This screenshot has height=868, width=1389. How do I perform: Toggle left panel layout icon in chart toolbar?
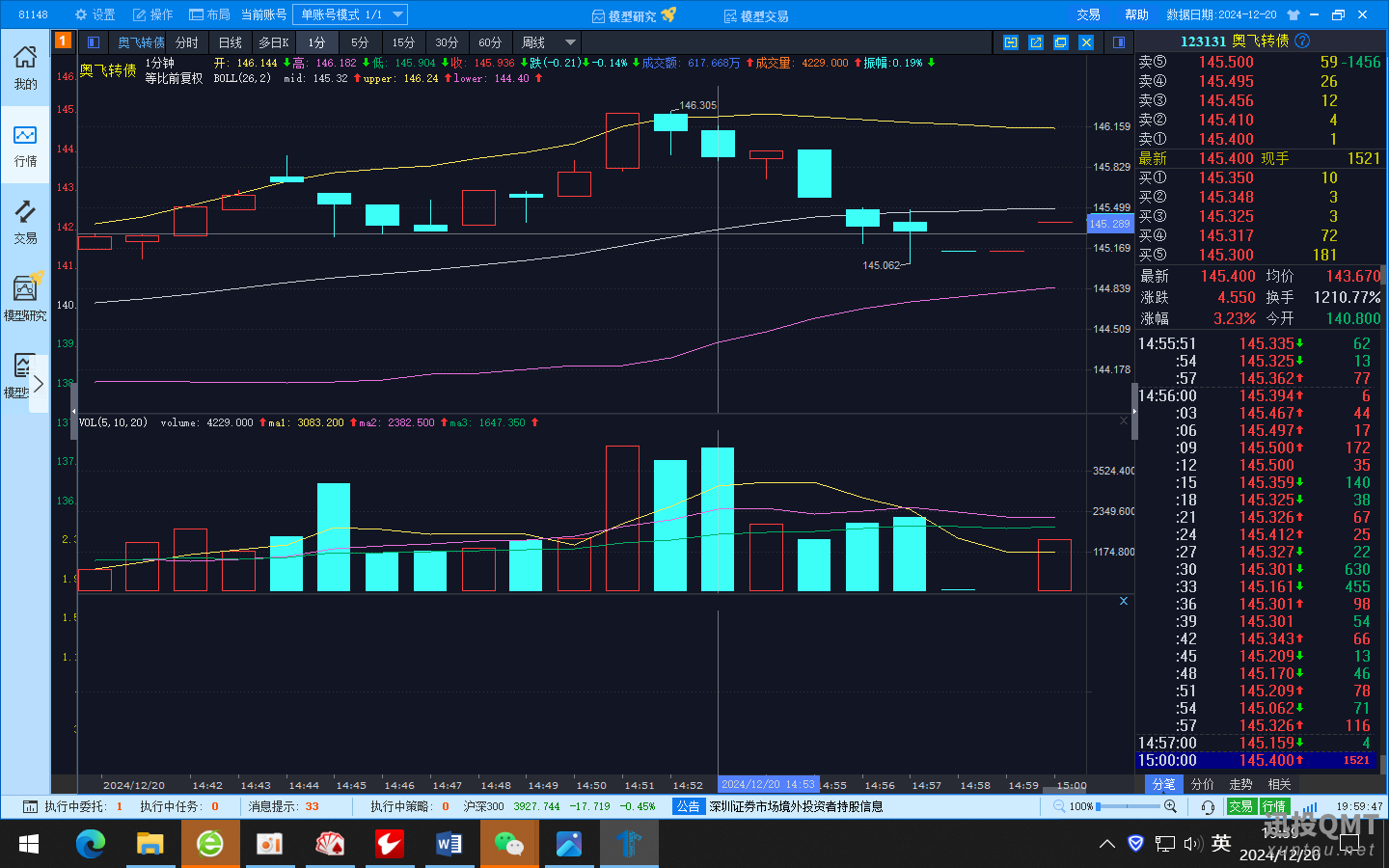pyautogui.click(x=94, y=42)
